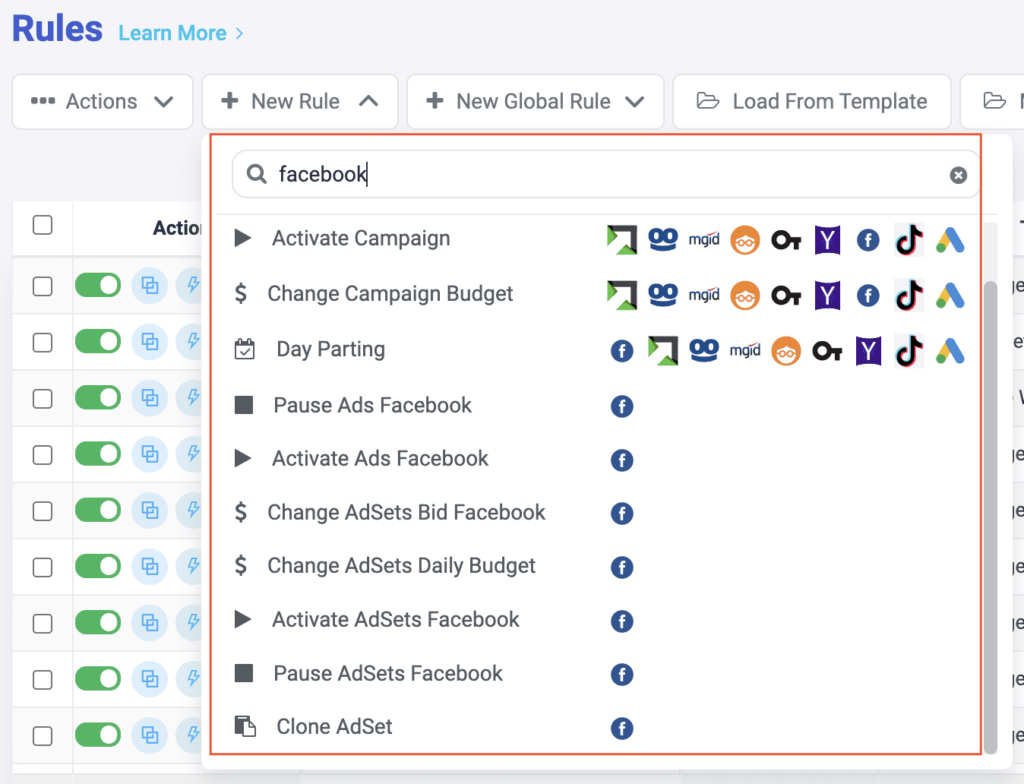Turn off the last rule's green toggle
The image size is (1024, 784).
click(x=98, y=735)
